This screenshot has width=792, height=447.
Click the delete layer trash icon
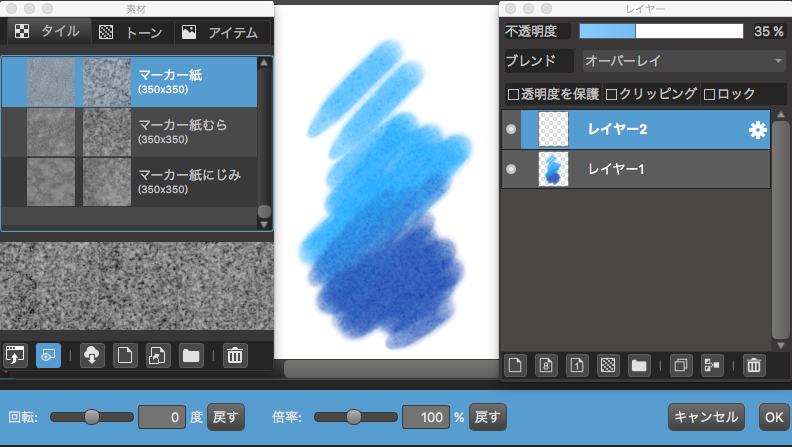coord(754,365)
